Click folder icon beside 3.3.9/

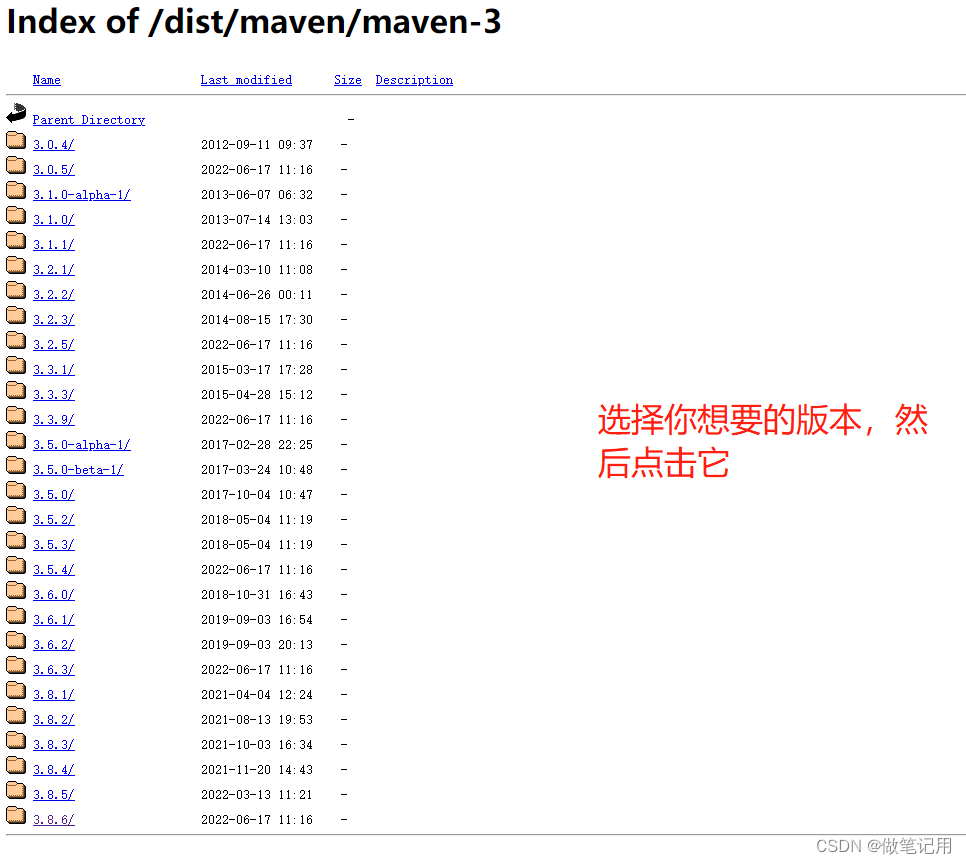tap(16, 415)
